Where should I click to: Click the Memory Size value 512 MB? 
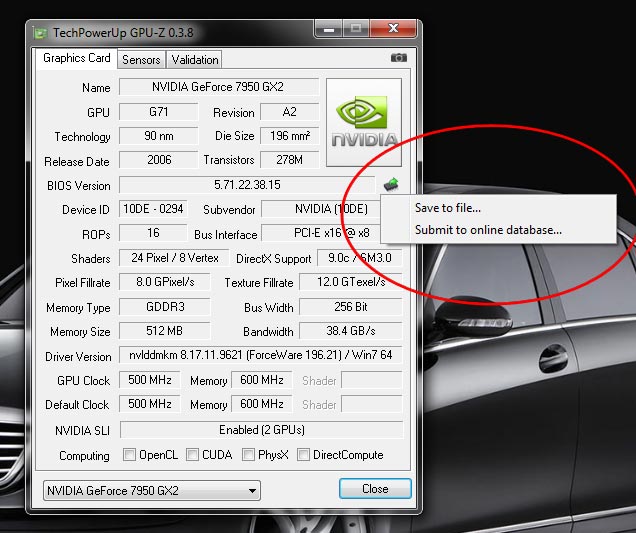[x=165, y=331]
